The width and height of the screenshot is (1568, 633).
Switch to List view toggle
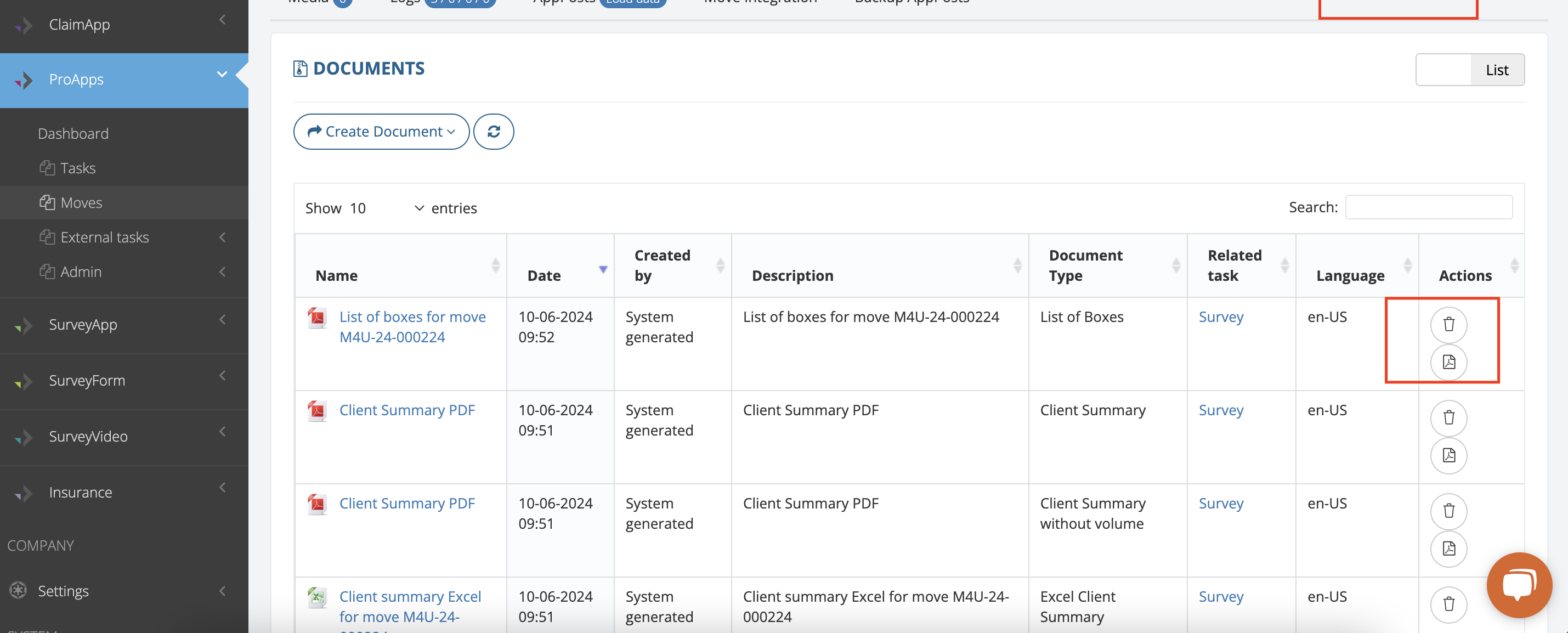(1497, 70)
